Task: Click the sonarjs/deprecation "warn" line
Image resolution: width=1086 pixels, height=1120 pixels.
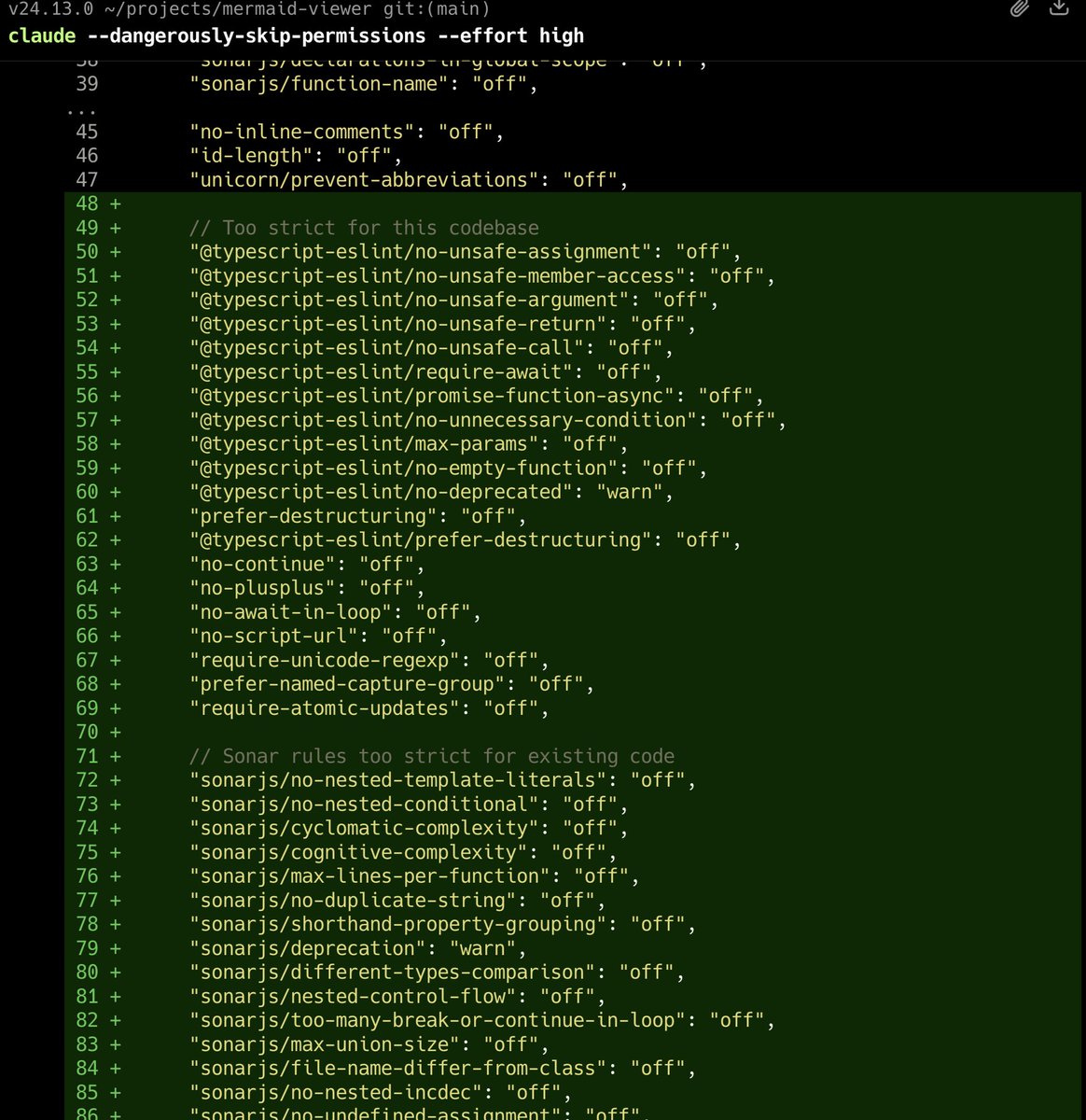Action: (x=358, y=949)
